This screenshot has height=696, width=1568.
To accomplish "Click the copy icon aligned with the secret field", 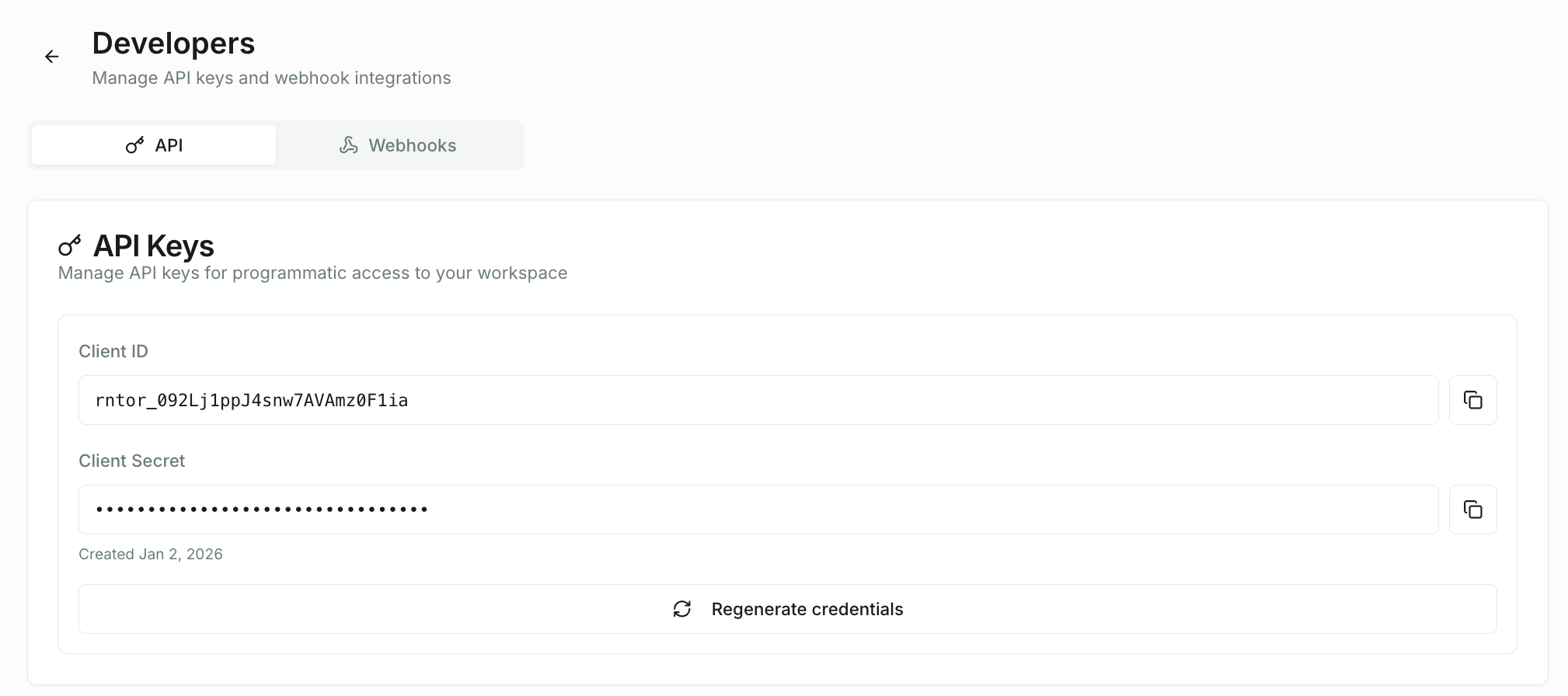I will (1473, 509).
